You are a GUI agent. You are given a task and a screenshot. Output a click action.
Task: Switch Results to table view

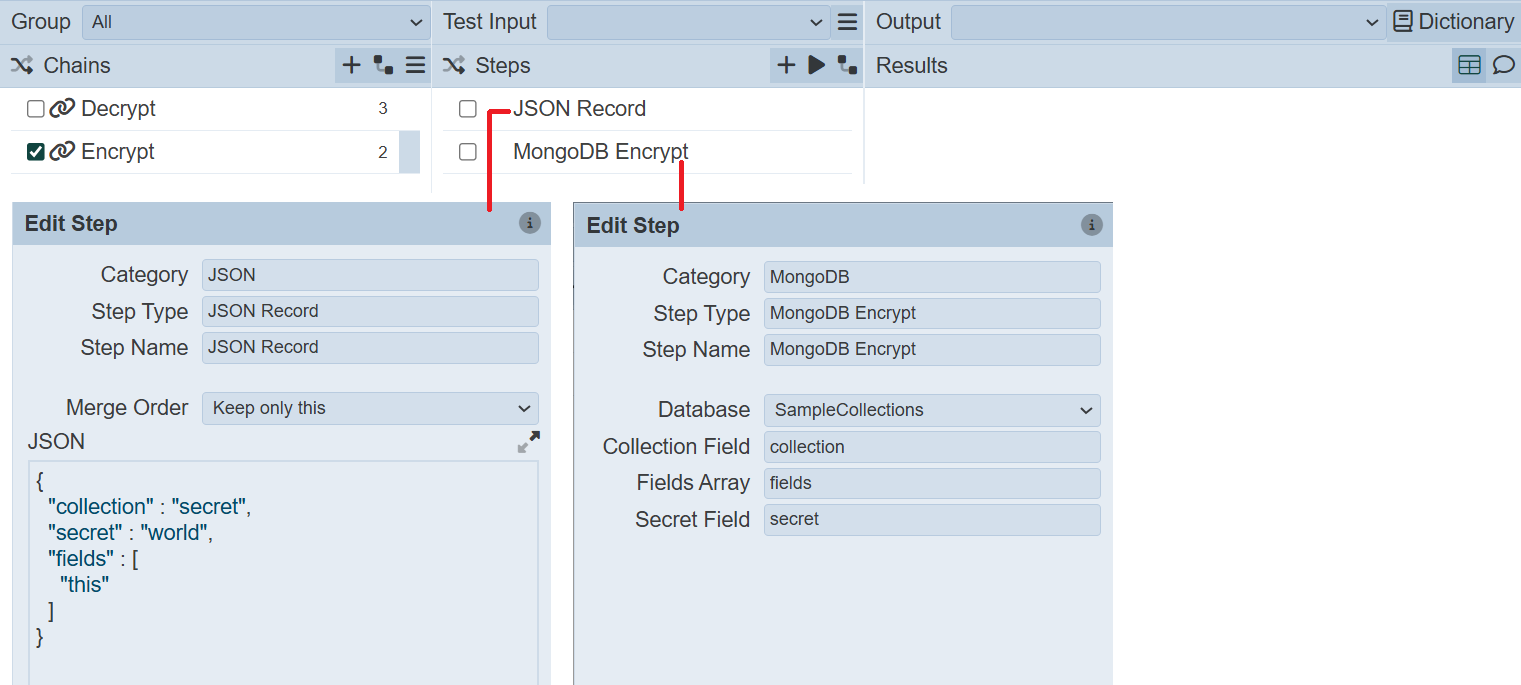click(x=1469, y=66)
